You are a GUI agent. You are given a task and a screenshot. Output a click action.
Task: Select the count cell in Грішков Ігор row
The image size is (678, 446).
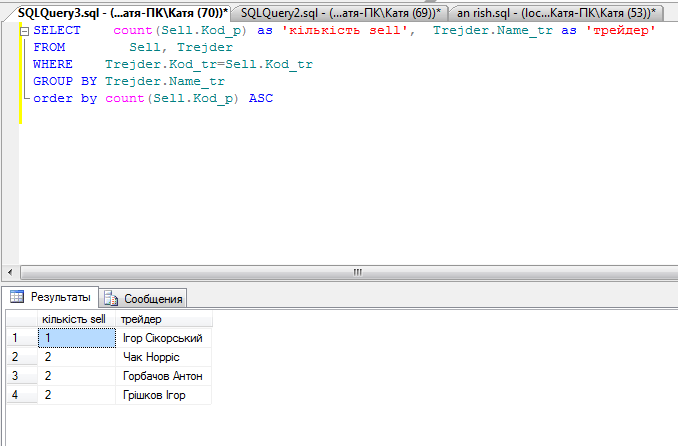click(x=77, y=395)
